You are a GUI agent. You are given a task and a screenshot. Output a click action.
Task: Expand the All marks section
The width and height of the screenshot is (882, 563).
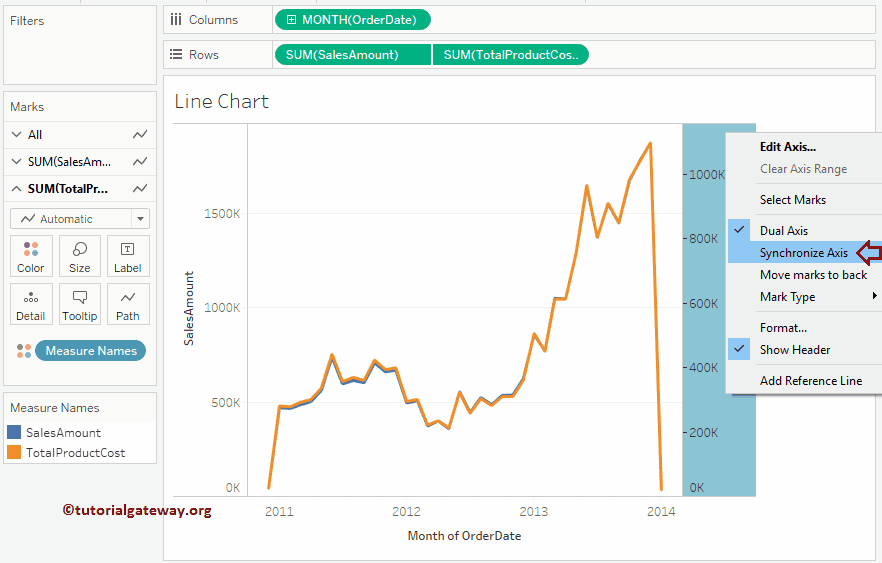click(16, 135)
